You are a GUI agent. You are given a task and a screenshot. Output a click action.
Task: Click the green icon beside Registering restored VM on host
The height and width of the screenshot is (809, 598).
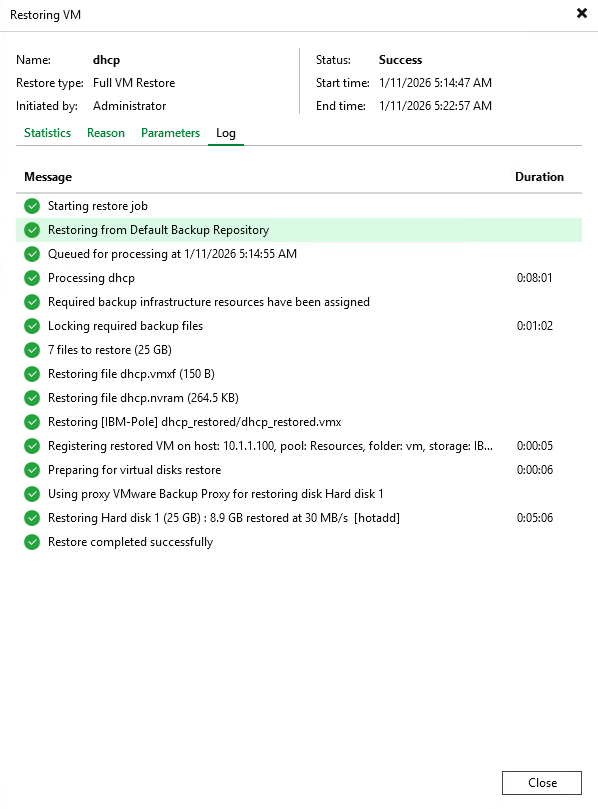click(32, 446)
